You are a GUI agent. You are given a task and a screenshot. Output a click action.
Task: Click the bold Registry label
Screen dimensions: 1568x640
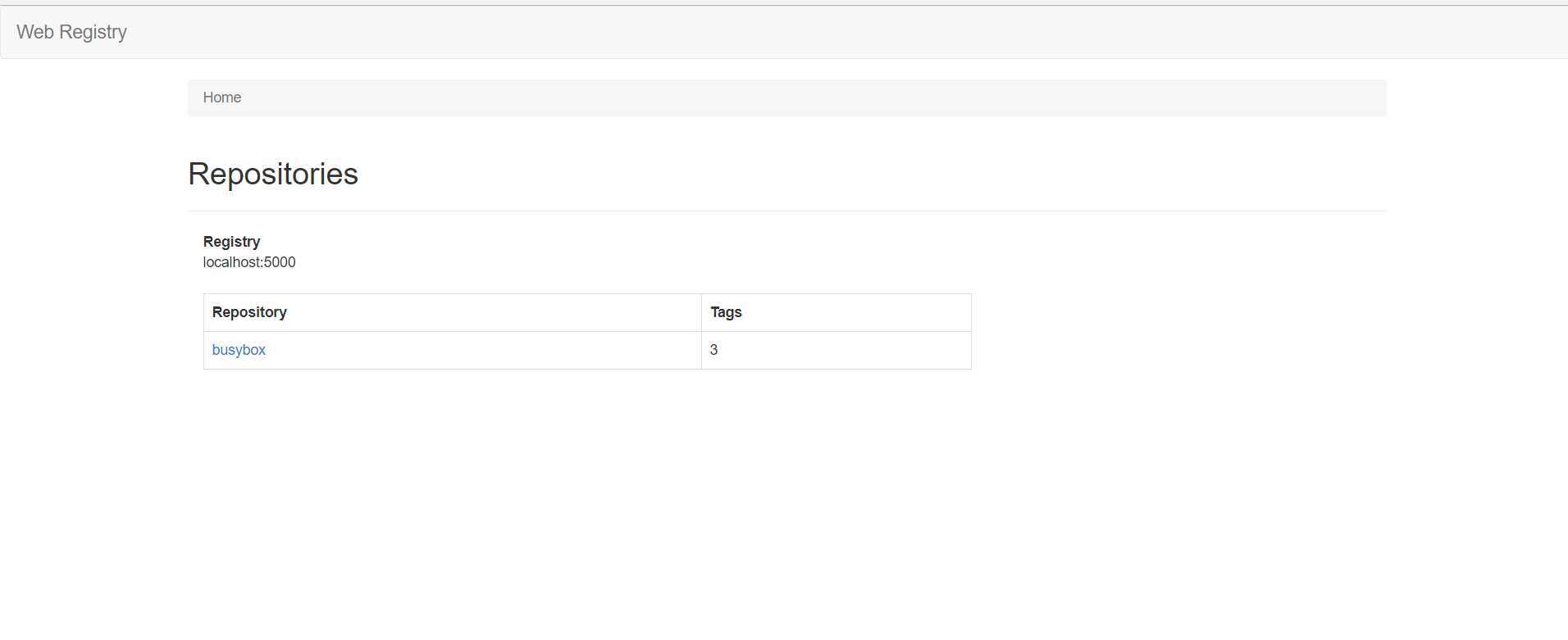(231, 242)
